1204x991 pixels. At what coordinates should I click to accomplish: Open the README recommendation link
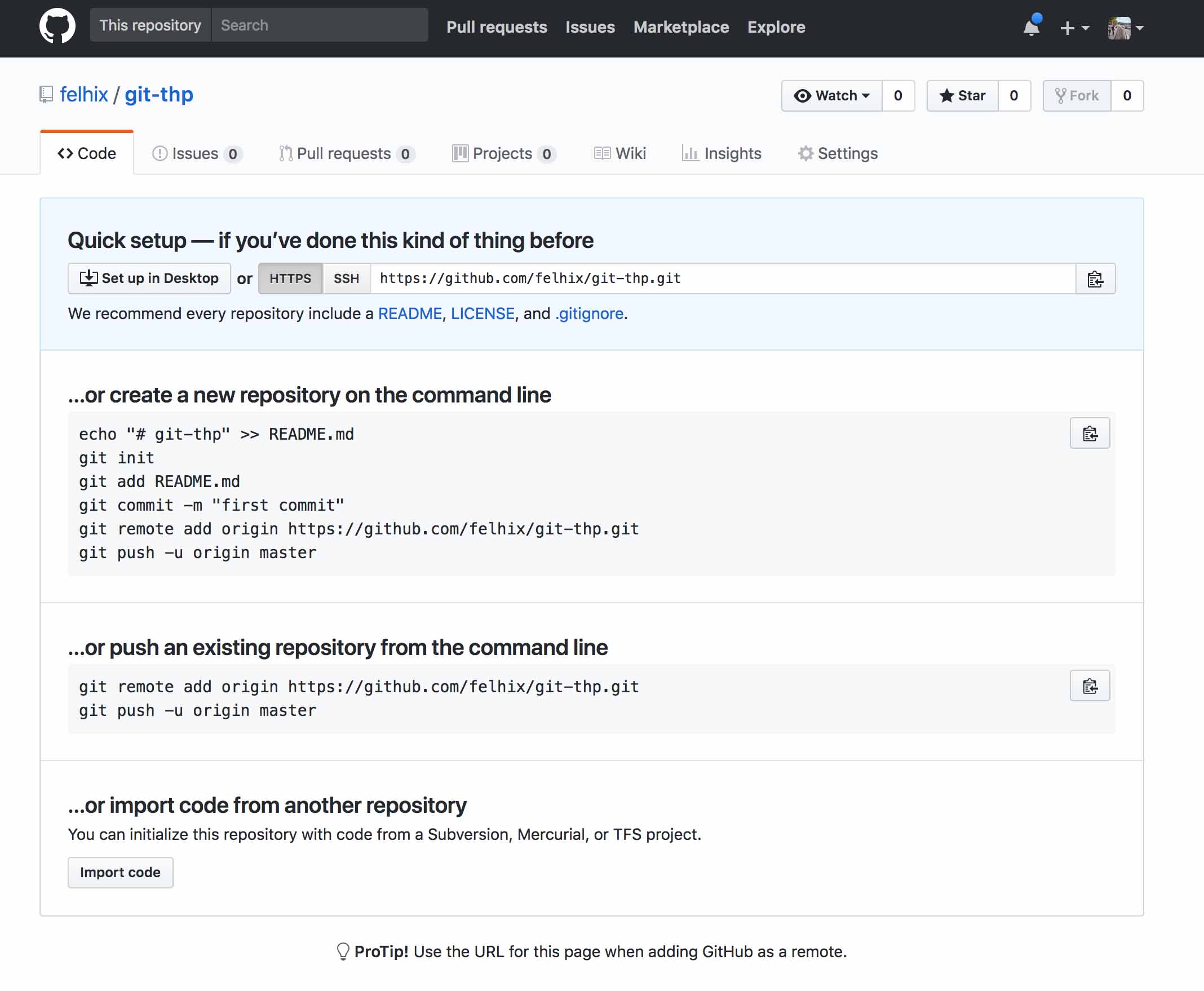point(410,313)
